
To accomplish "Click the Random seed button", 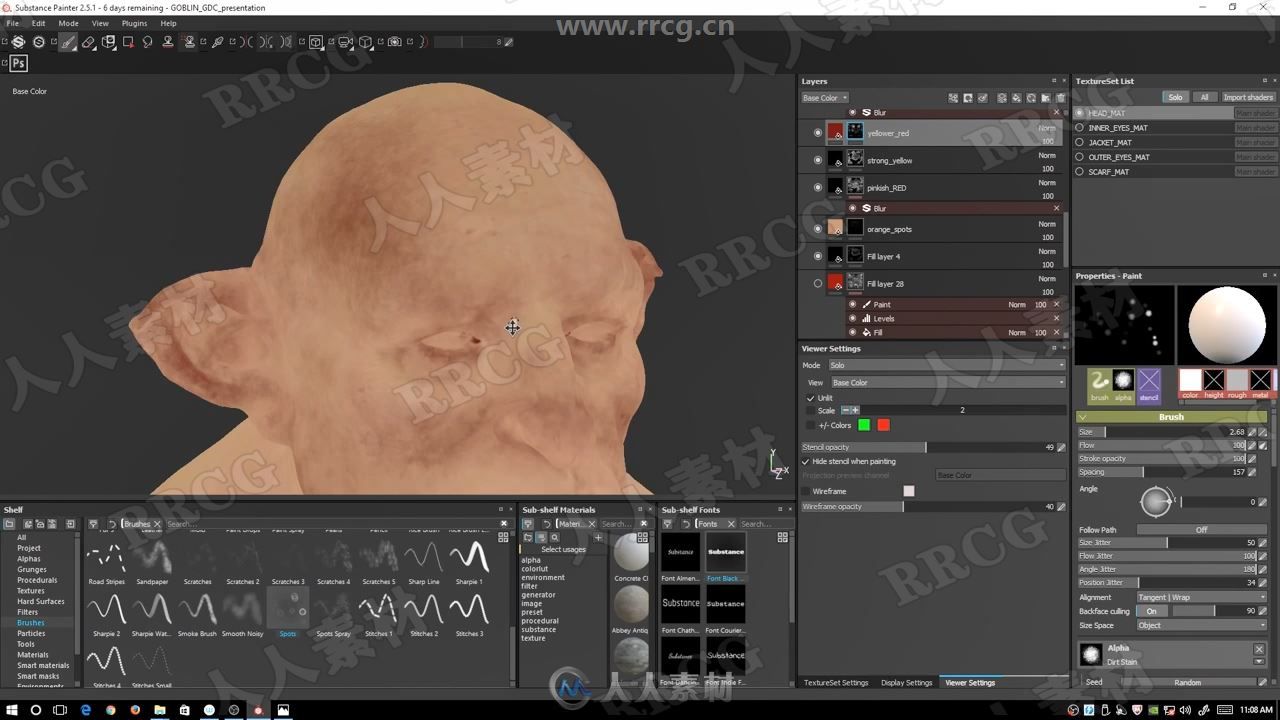I will point(1188,682).
